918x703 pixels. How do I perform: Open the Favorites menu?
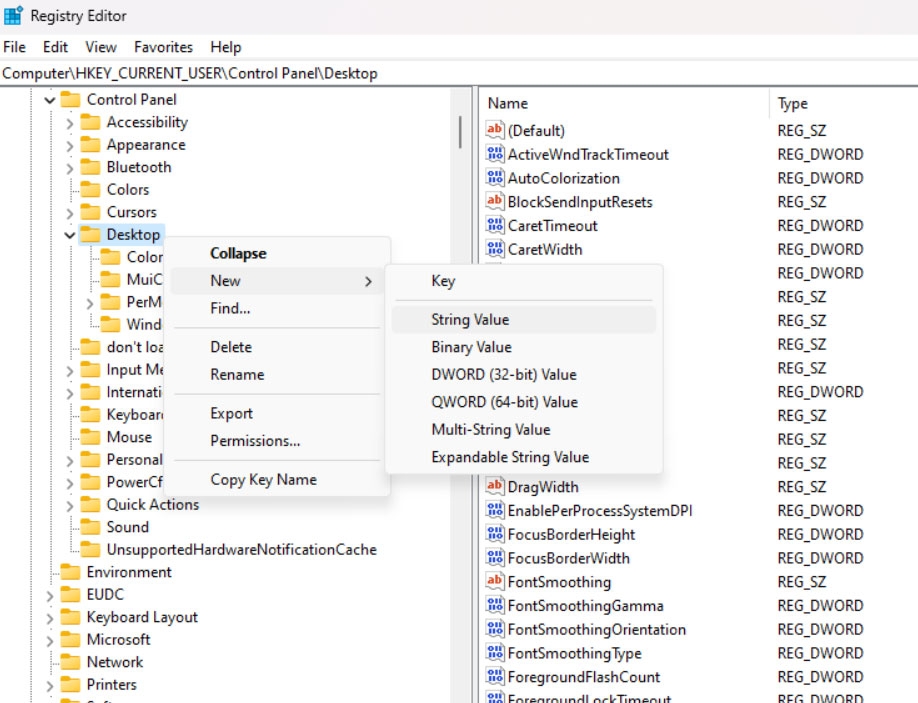pyautogui.click(x=163, y=47)
